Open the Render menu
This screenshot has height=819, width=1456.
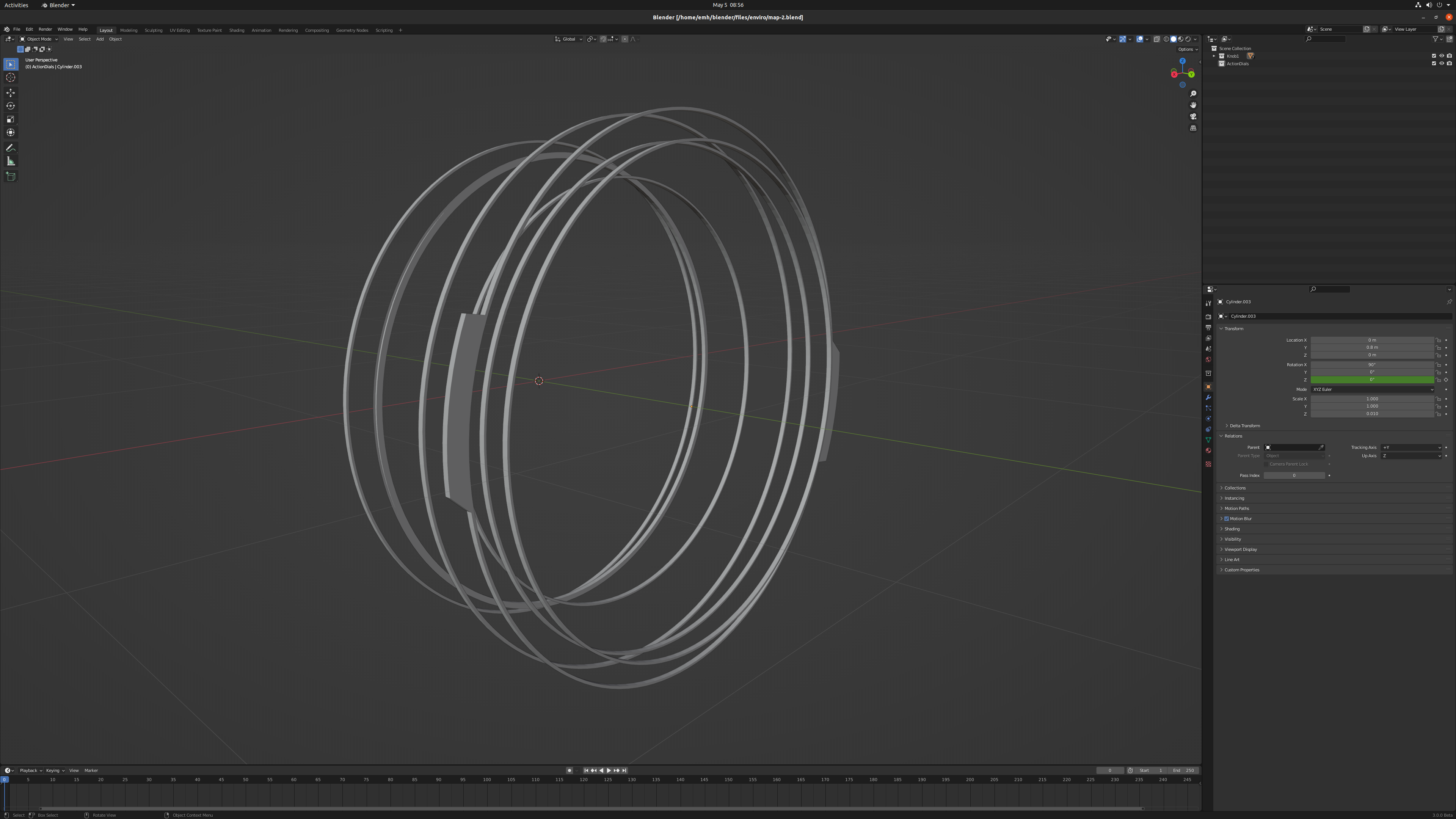tap(45, 30)
